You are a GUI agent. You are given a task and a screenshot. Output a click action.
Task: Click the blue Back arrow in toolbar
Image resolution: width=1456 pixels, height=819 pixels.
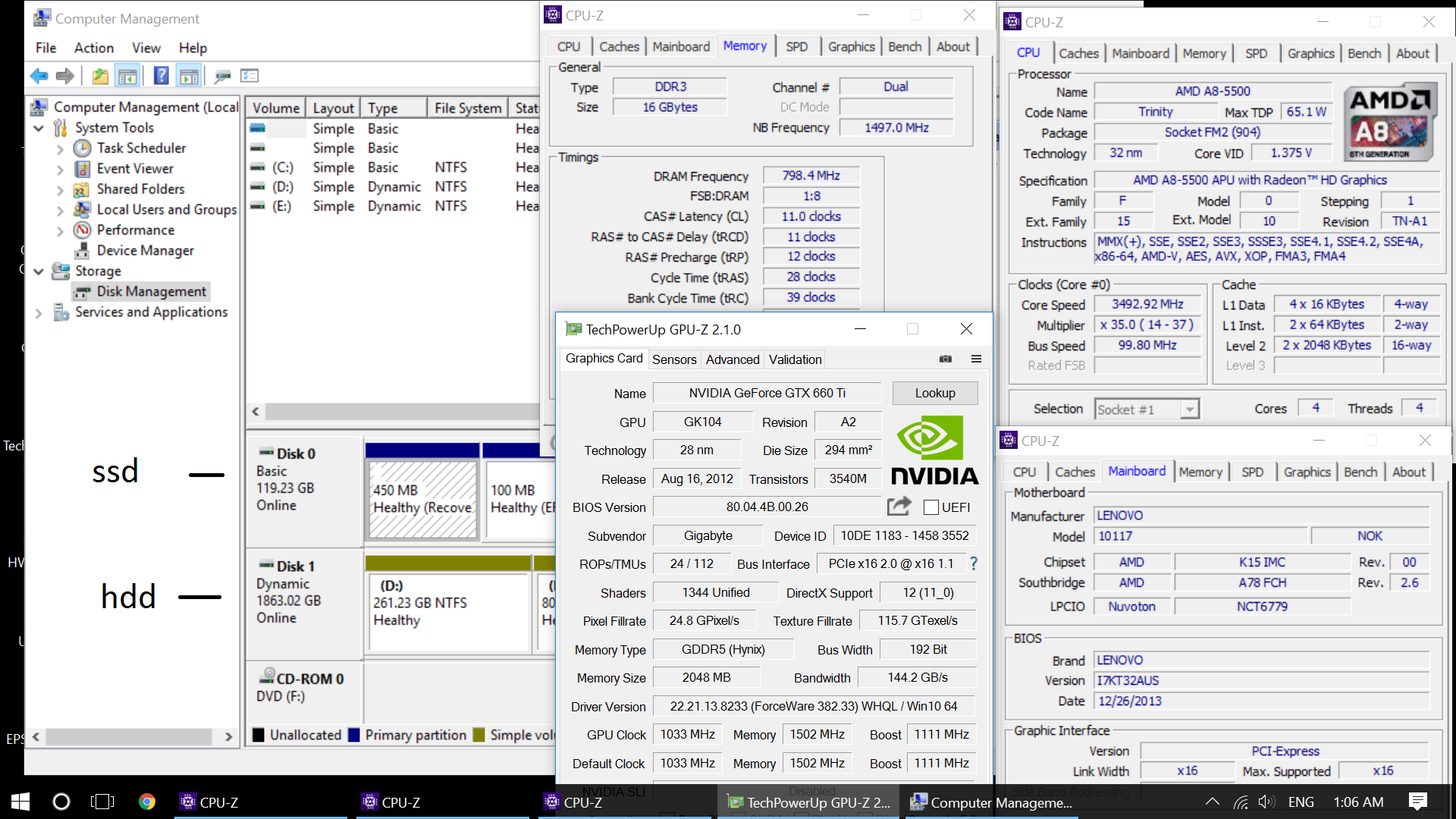tap(39, 76)
